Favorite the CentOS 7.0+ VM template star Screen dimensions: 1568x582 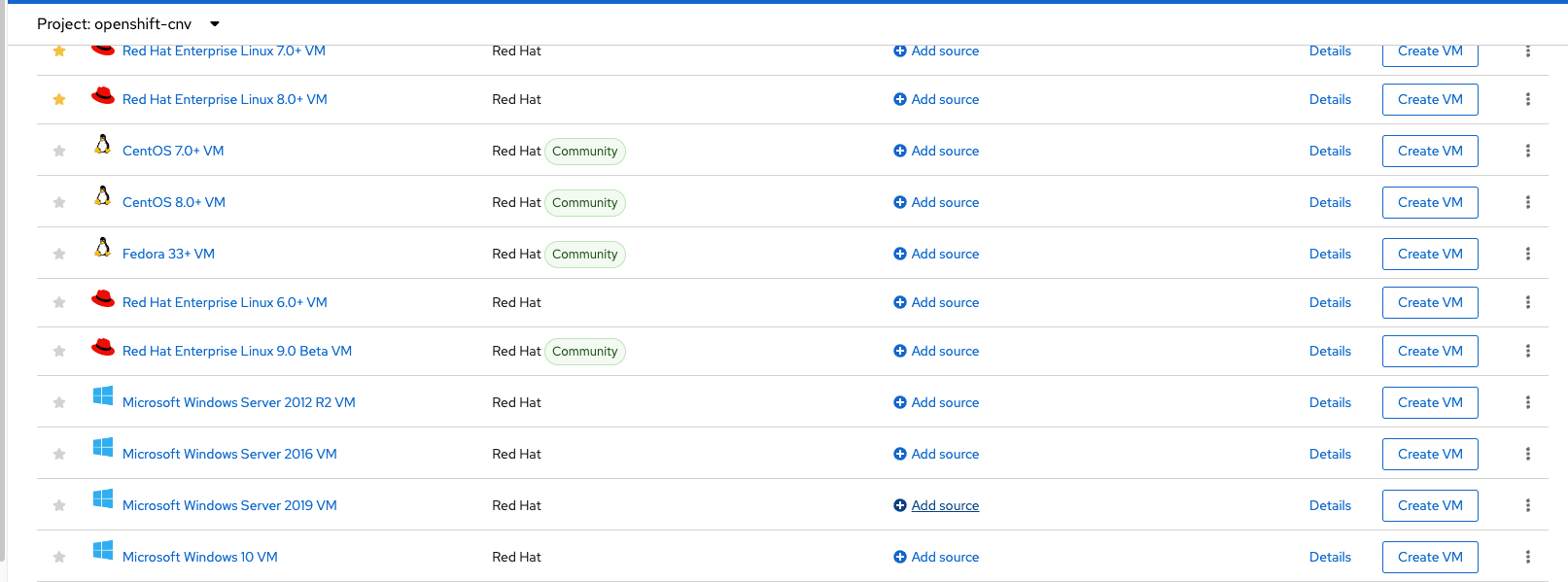[x=59, y=151]
